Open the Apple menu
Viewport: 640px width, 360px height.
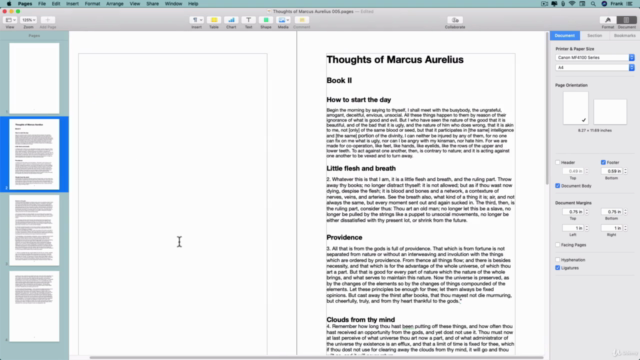coord(9,4)
